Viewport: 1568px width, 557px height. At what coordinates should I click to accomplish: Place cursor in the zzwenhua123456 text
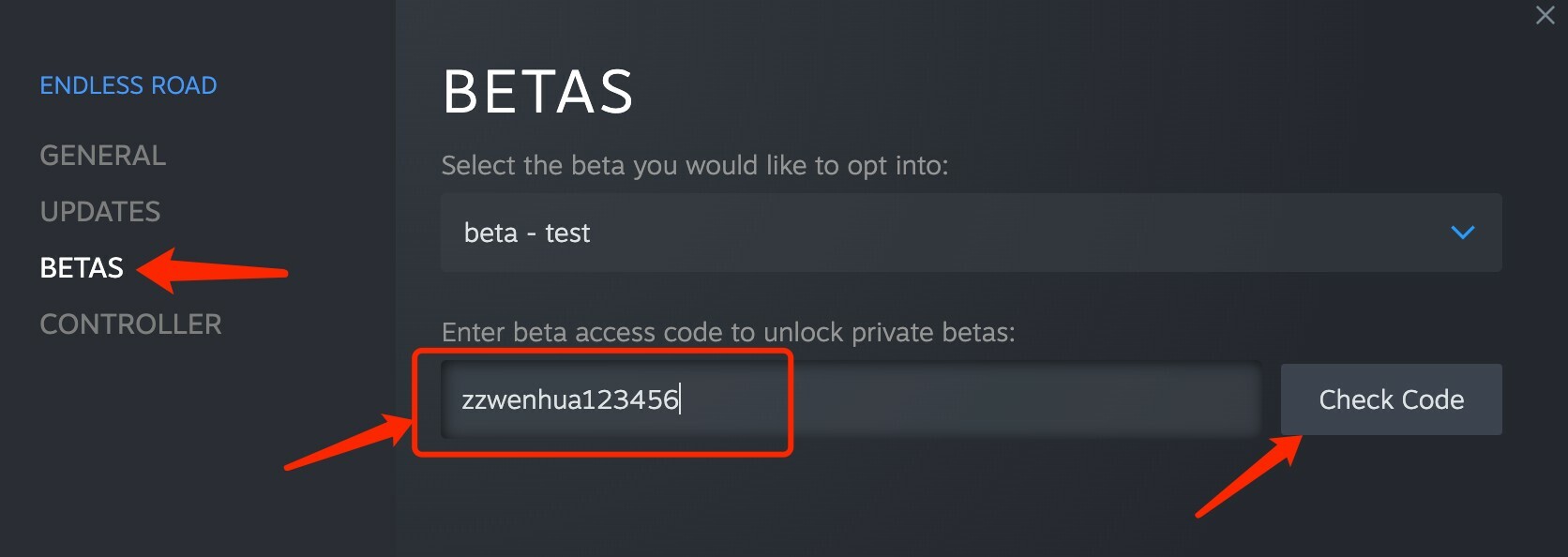570,399
